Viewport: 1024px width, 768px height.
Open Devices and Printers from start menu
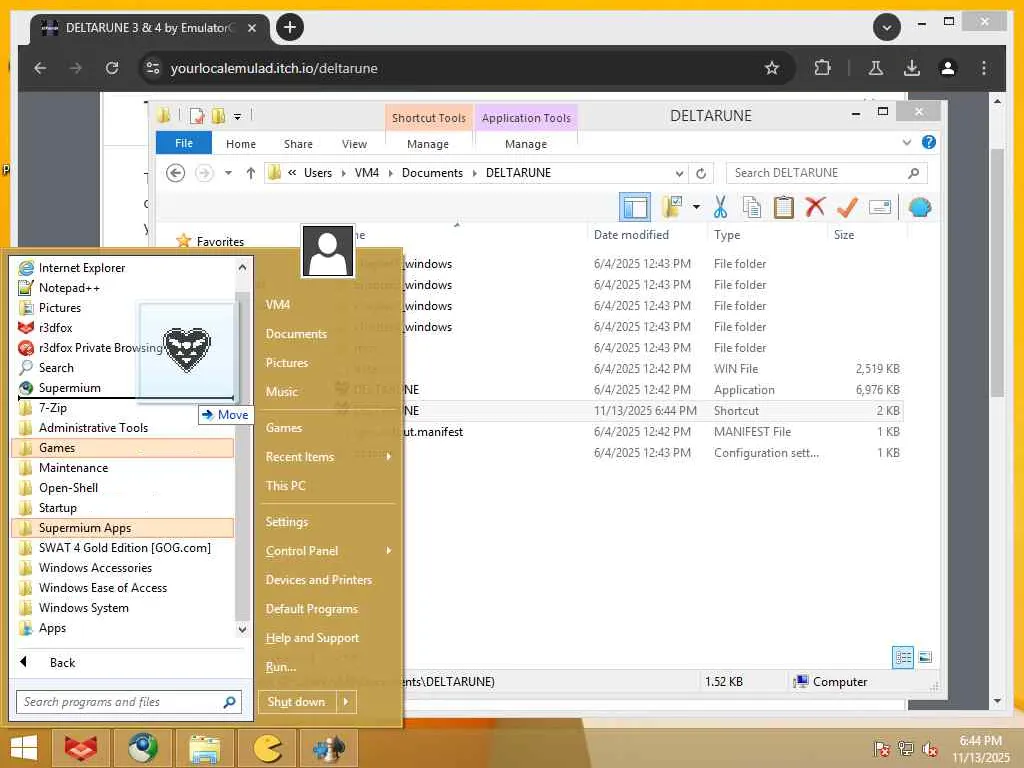coord(328,580)
